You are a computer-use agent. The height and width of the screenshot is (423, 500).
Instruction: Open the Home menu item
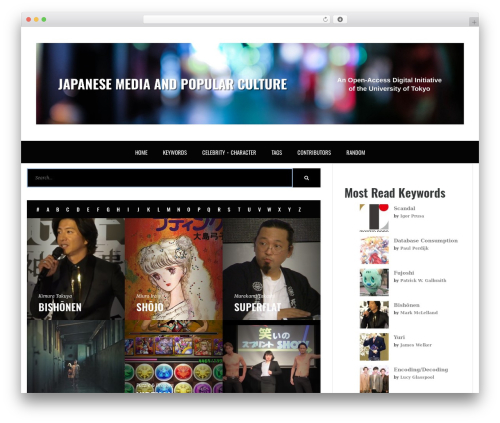(141, 152)
